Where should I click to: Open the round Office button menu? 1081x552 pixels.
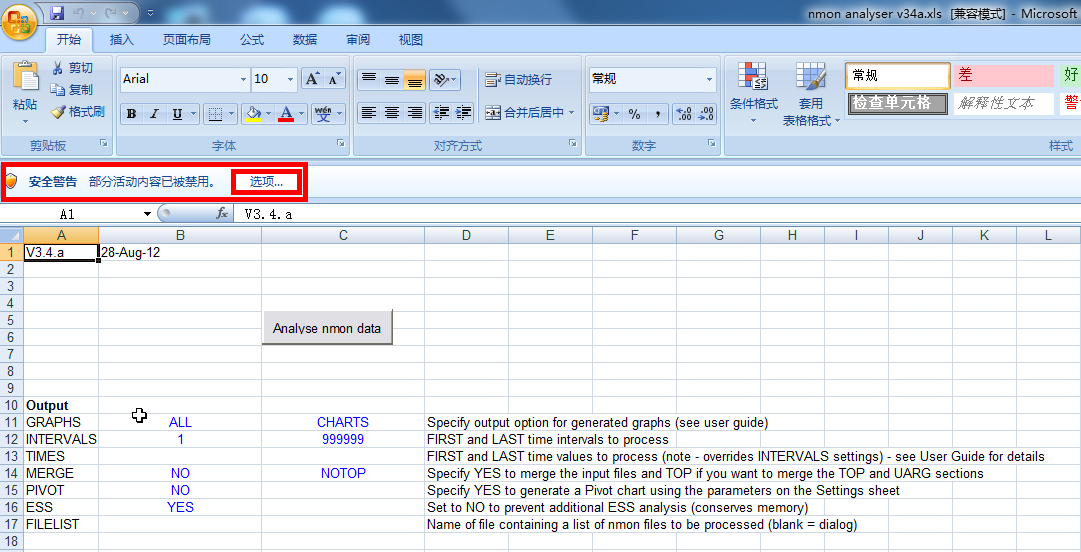[x=19, y=21]
